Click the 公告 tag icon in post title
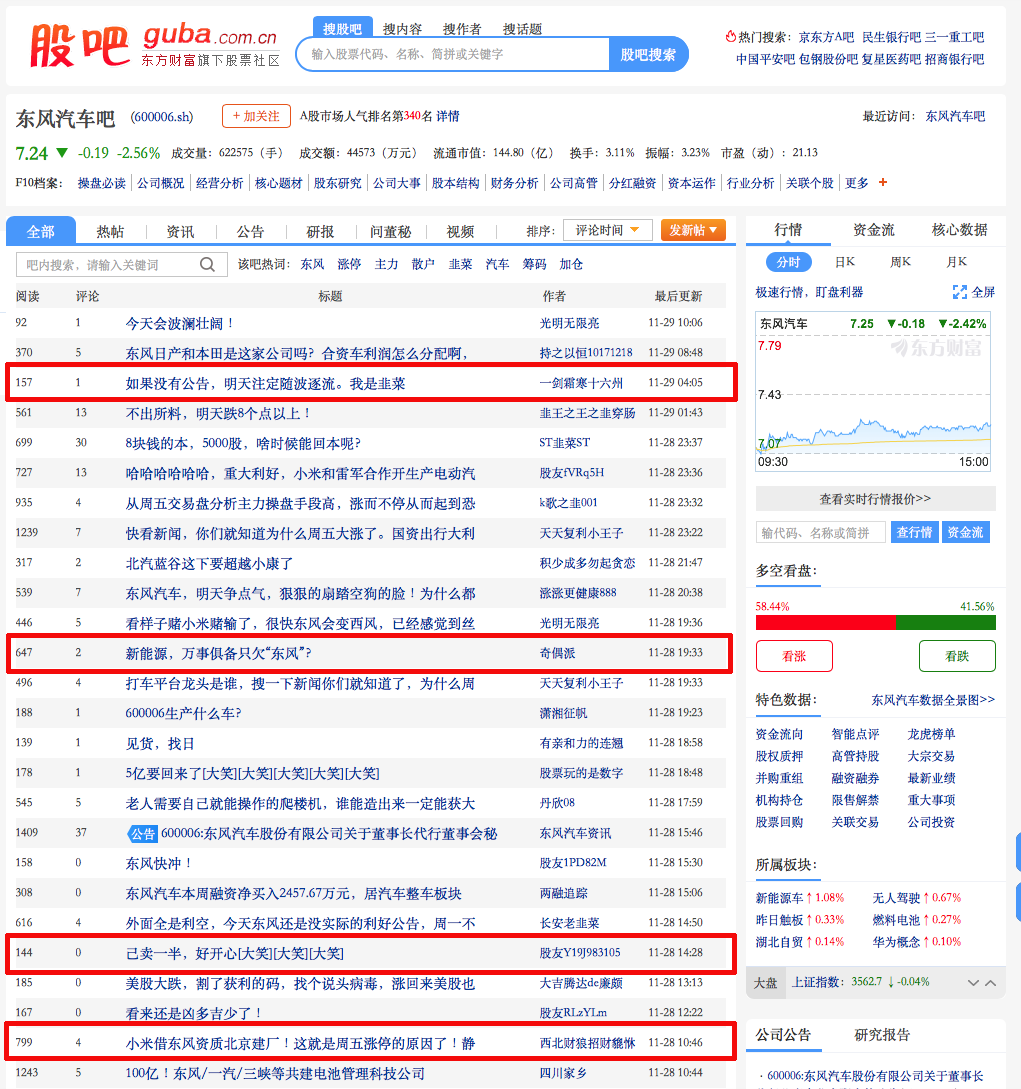Screen dimensions: 1021x1089 point(142,833)
